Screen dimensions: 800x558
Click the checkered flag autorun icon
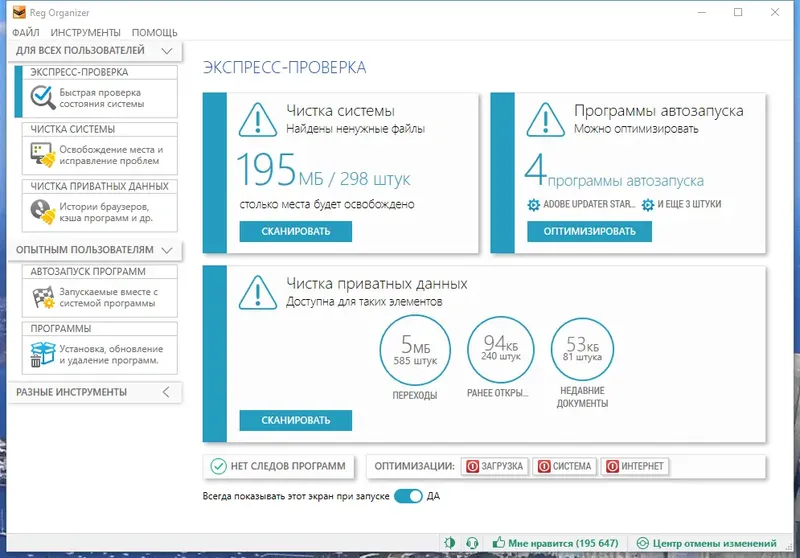[43, 297]
